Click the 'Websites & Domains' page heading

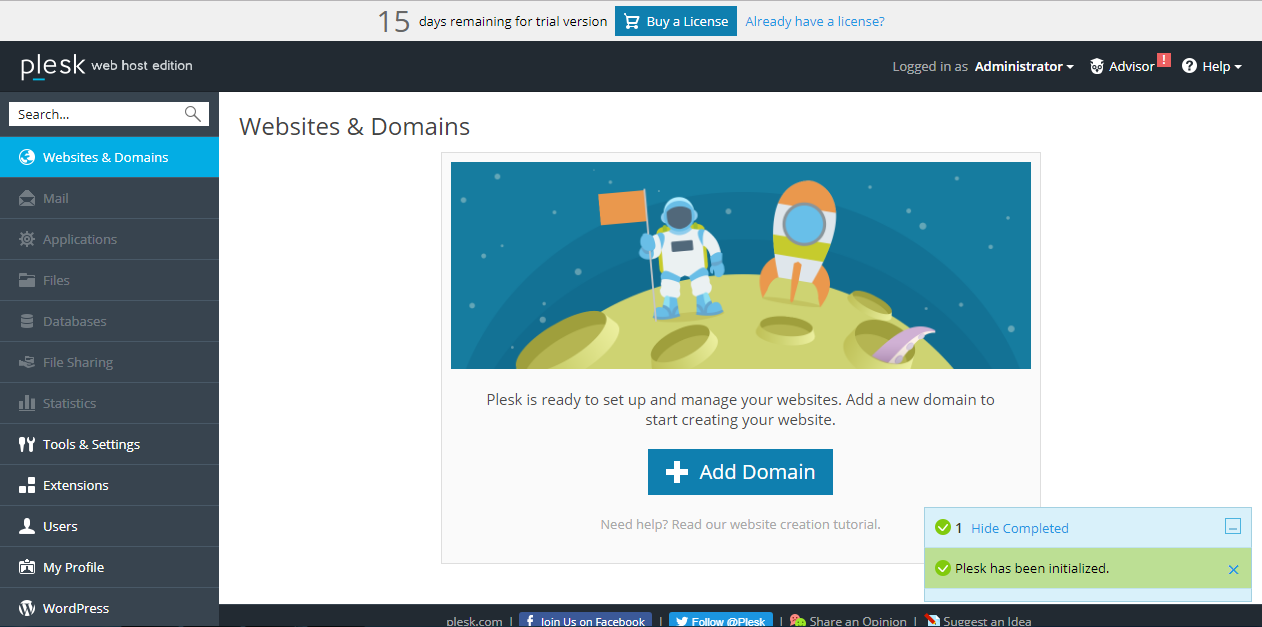coord(354,127)
